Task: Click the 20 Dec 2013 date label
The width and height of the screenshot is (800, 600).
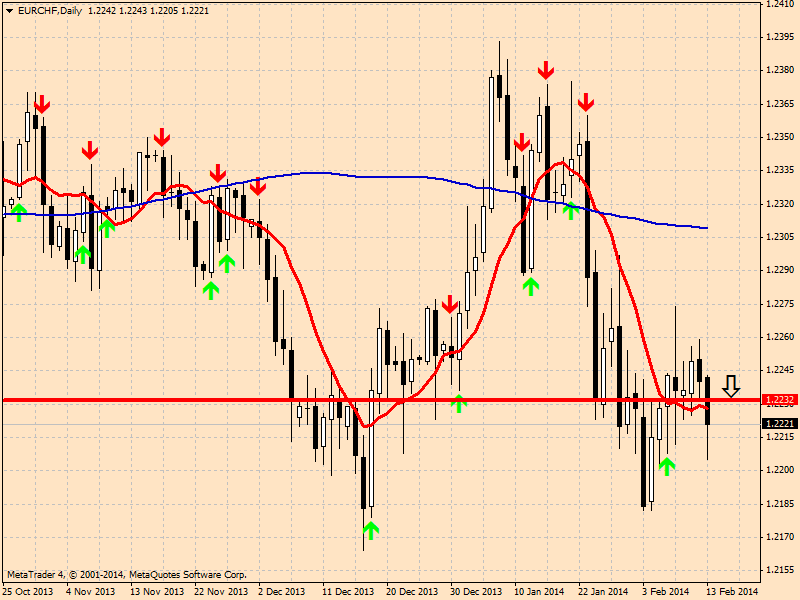Action: click(x=412, y=592)
